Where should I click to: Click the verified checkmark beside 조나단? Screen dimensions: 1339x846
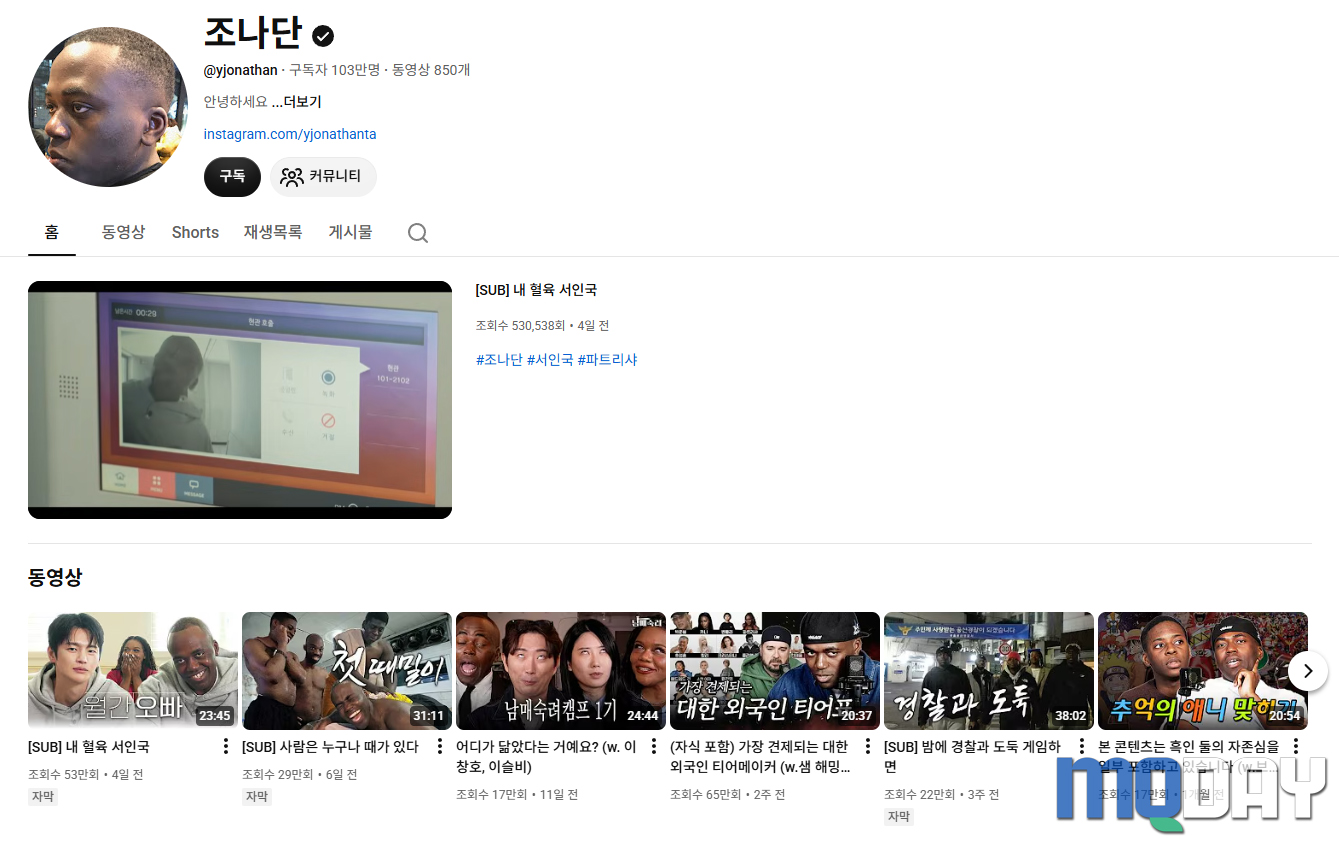pyautogui.click(x=322, y=35)
